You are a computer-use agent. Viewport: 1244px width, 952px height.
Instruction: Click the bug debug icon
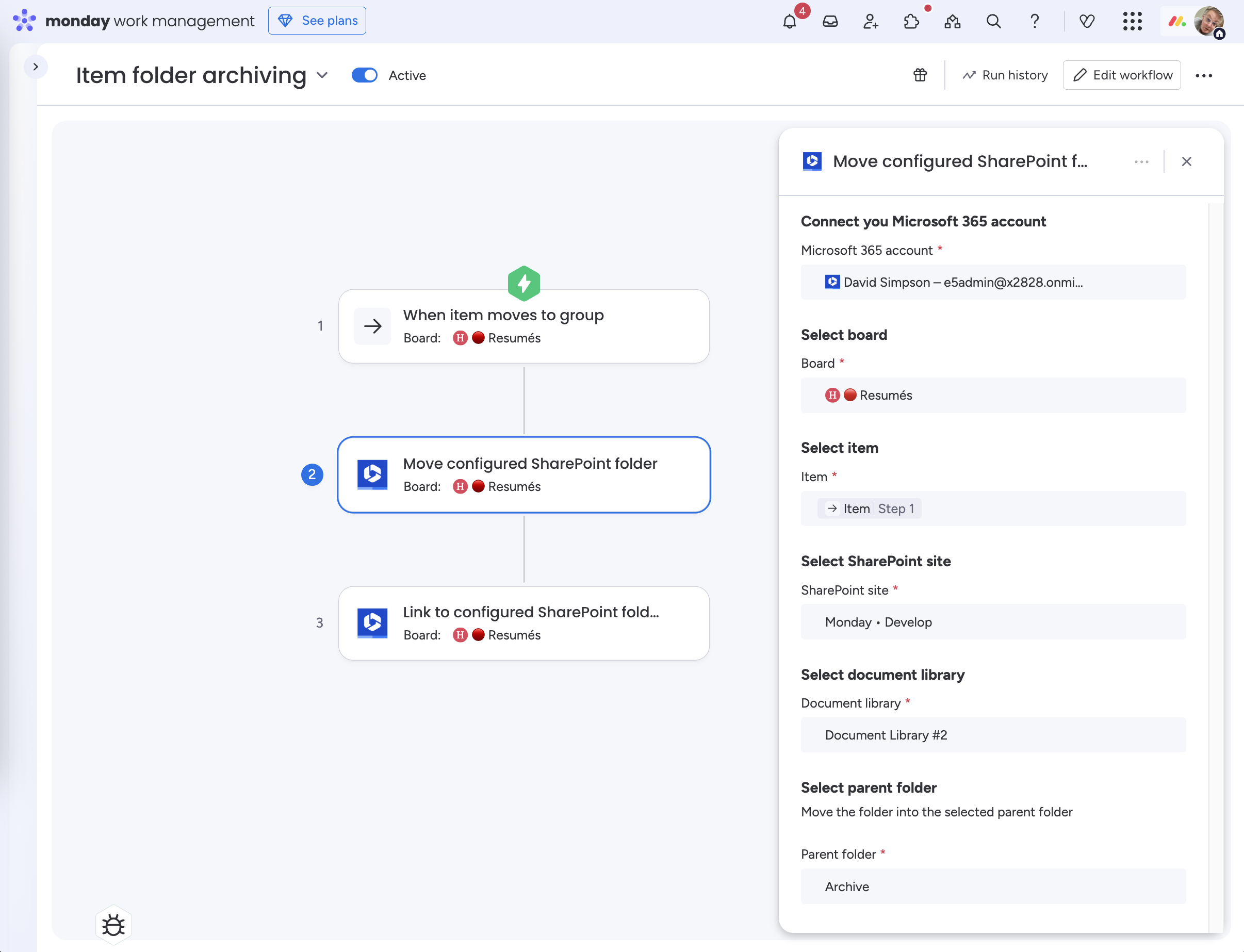coord(113,925)
